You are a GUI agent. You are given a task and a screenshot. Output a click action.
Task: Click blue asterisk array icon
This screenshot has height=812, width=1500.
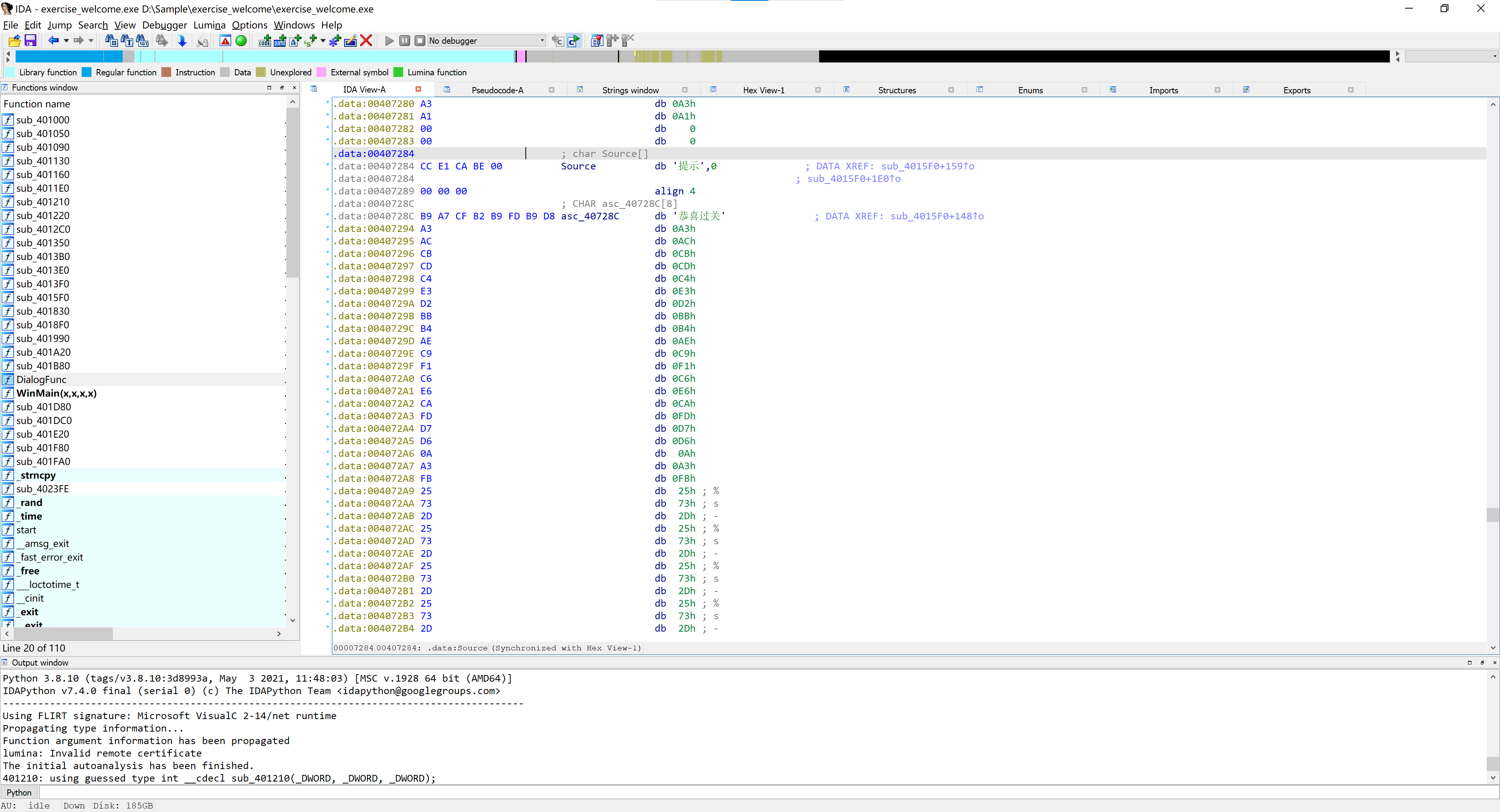[x=335, y=41]
